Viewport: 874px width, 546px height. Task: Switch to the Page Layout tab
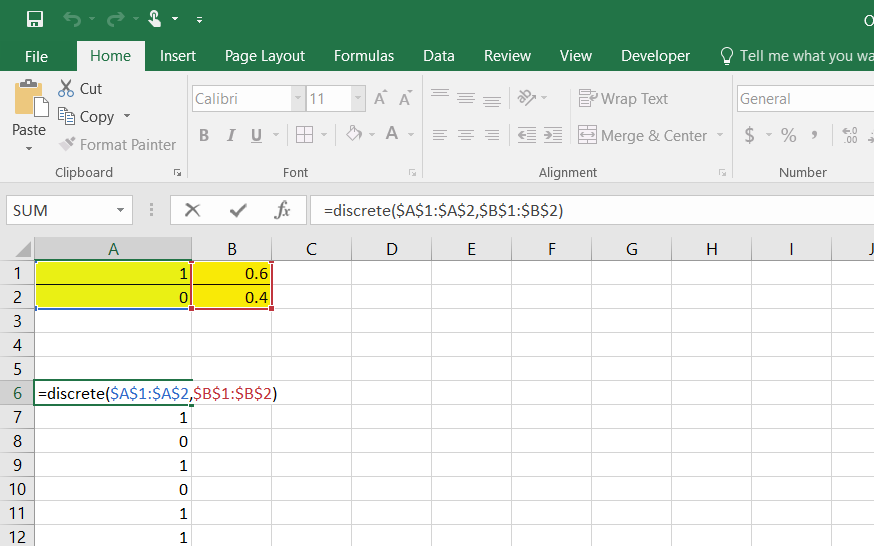[x=265, y=56]
